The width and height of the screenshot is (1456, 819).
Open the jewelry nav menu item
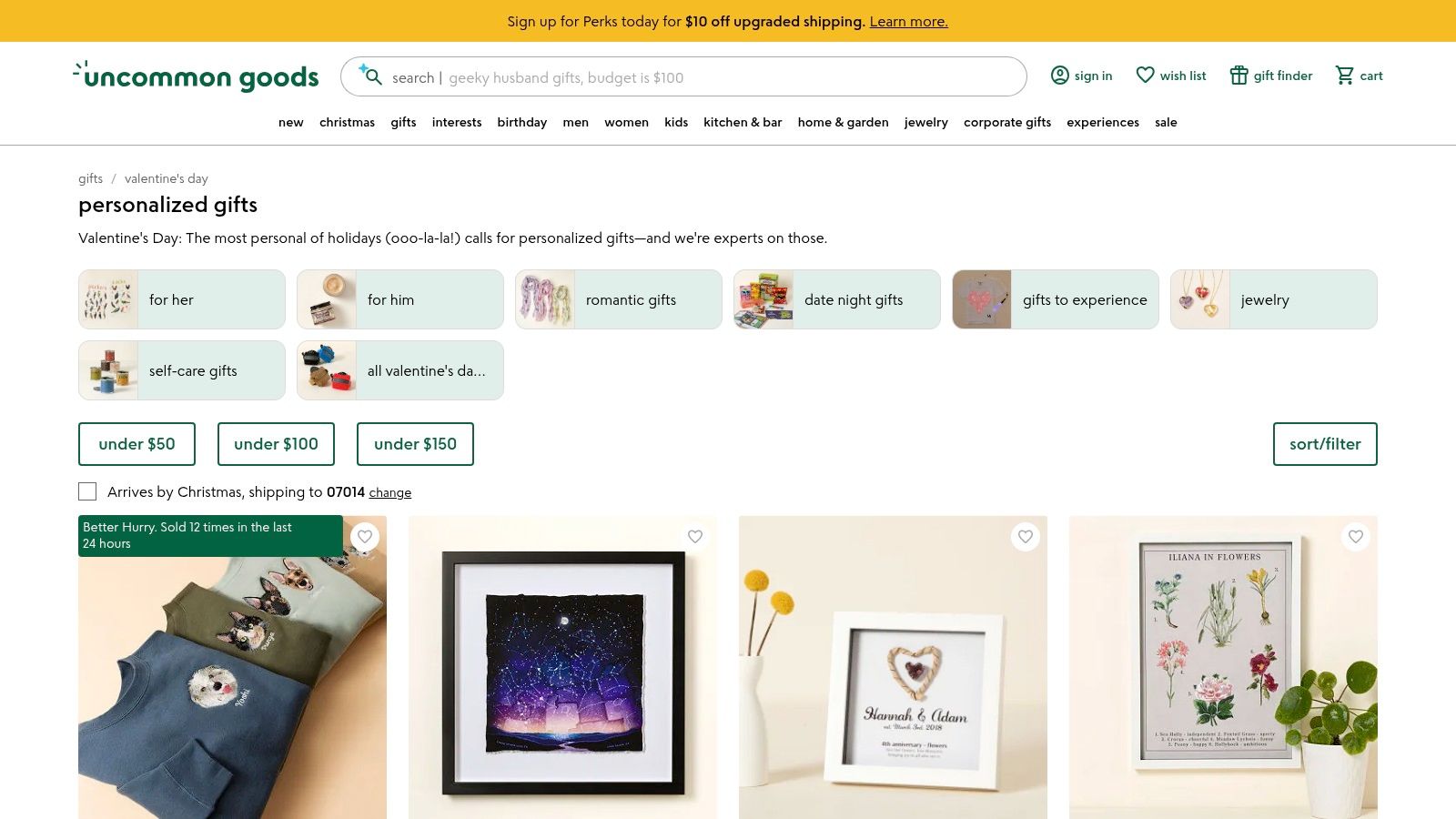[x=926, y=122]
